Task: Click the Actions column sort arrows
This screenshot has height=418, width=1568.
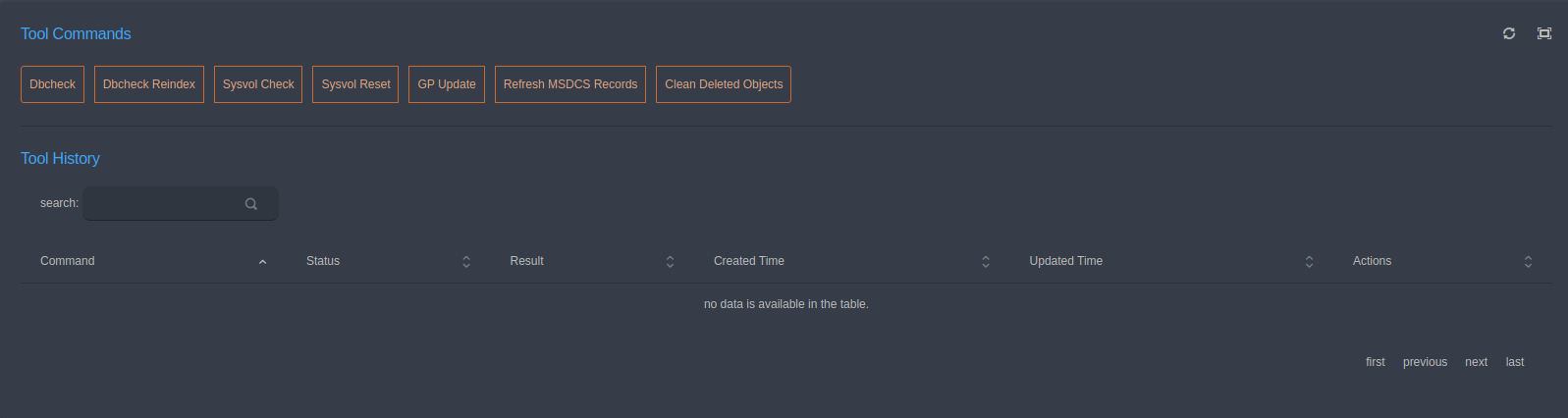Action: (x=1528, y=262)
